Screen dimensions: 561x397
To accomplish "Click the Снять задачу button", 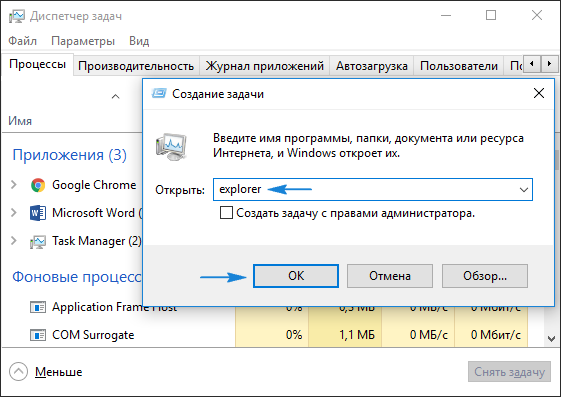I will (509, 372).
